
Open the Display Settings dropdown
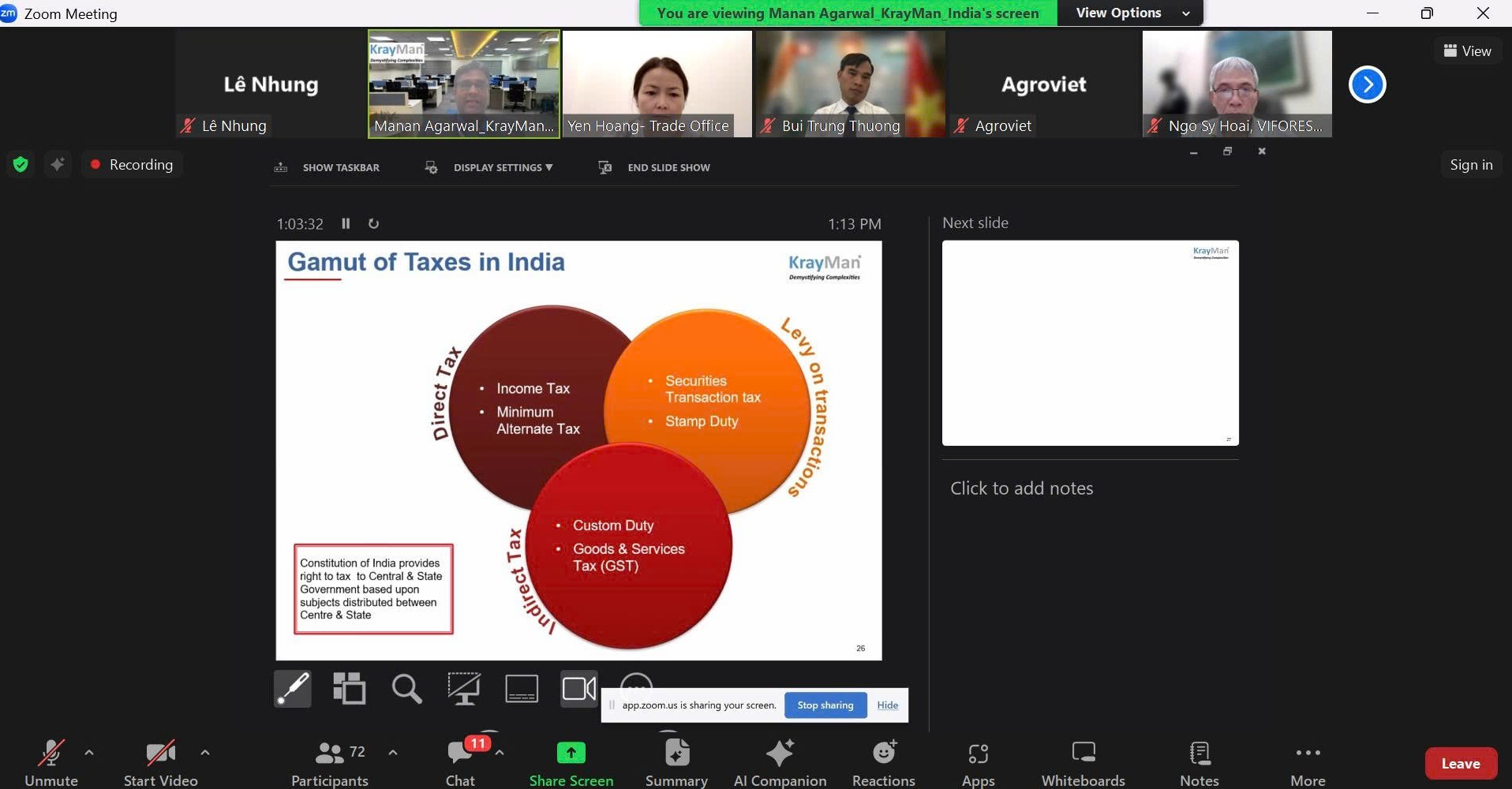point(502,167)
